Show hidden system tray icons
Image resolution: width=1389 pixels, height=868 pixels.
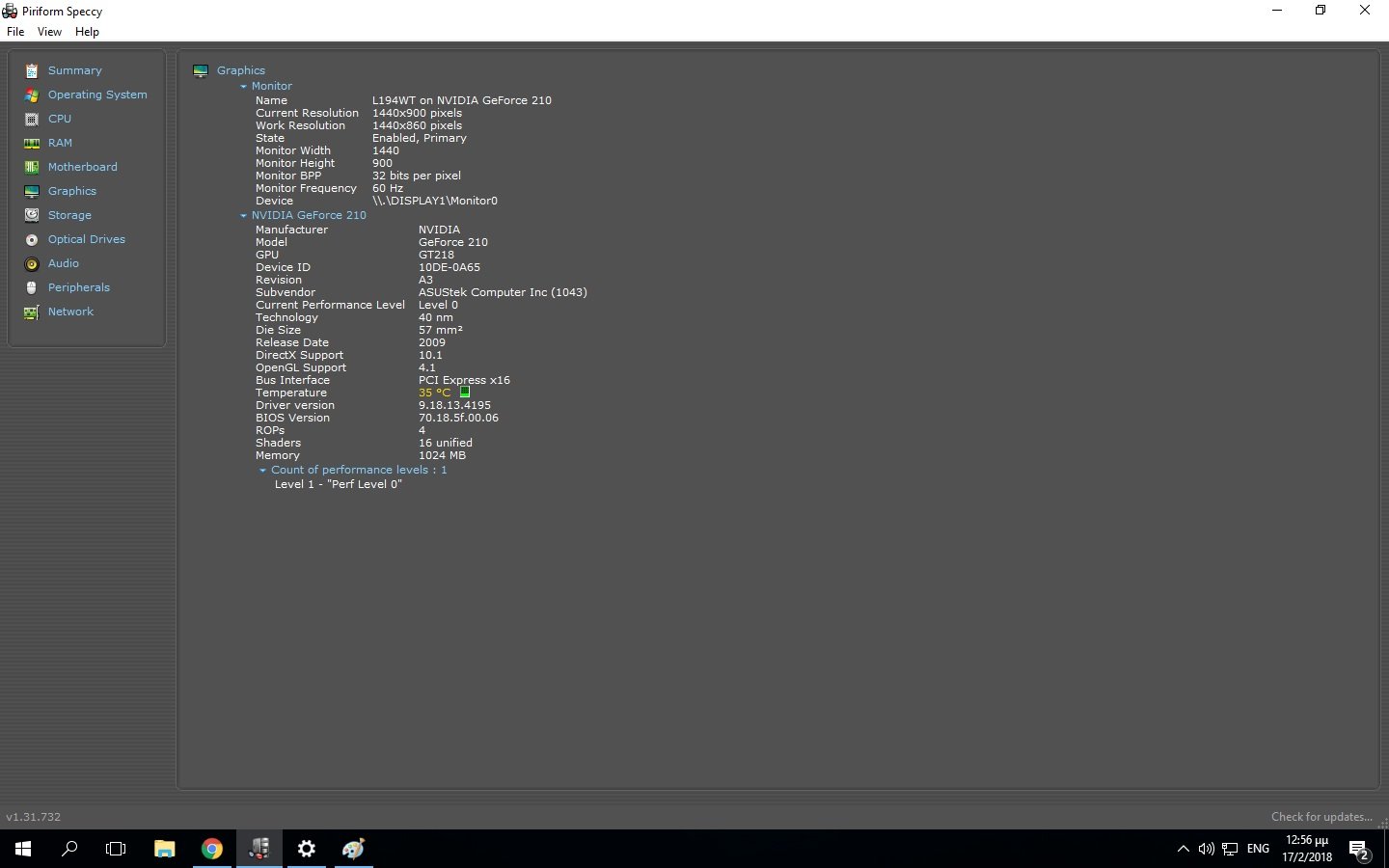[x=1184, y=849]
